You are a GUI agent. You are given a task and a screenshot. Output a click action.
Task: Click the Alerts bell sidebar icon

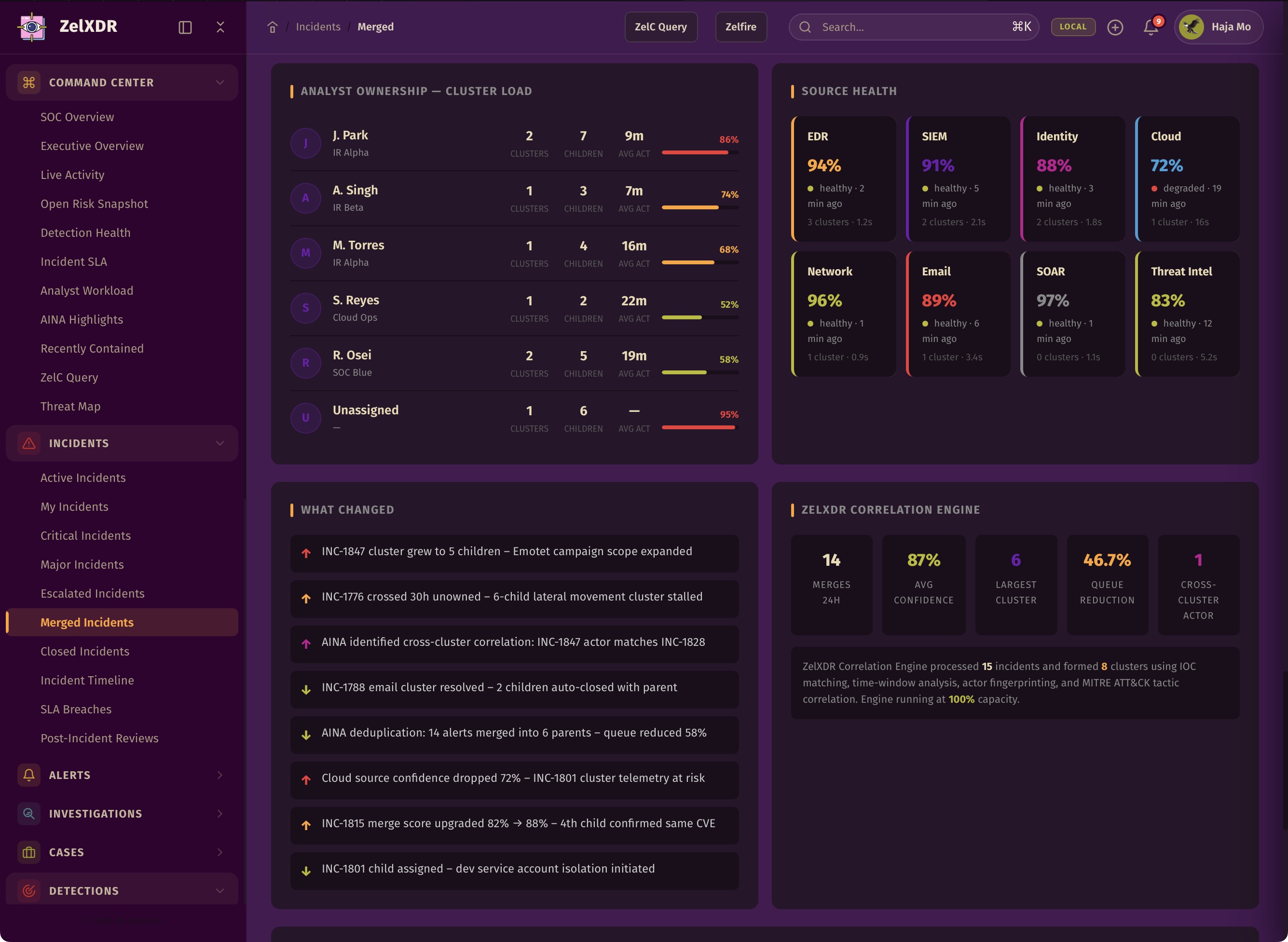coord(28,775)
